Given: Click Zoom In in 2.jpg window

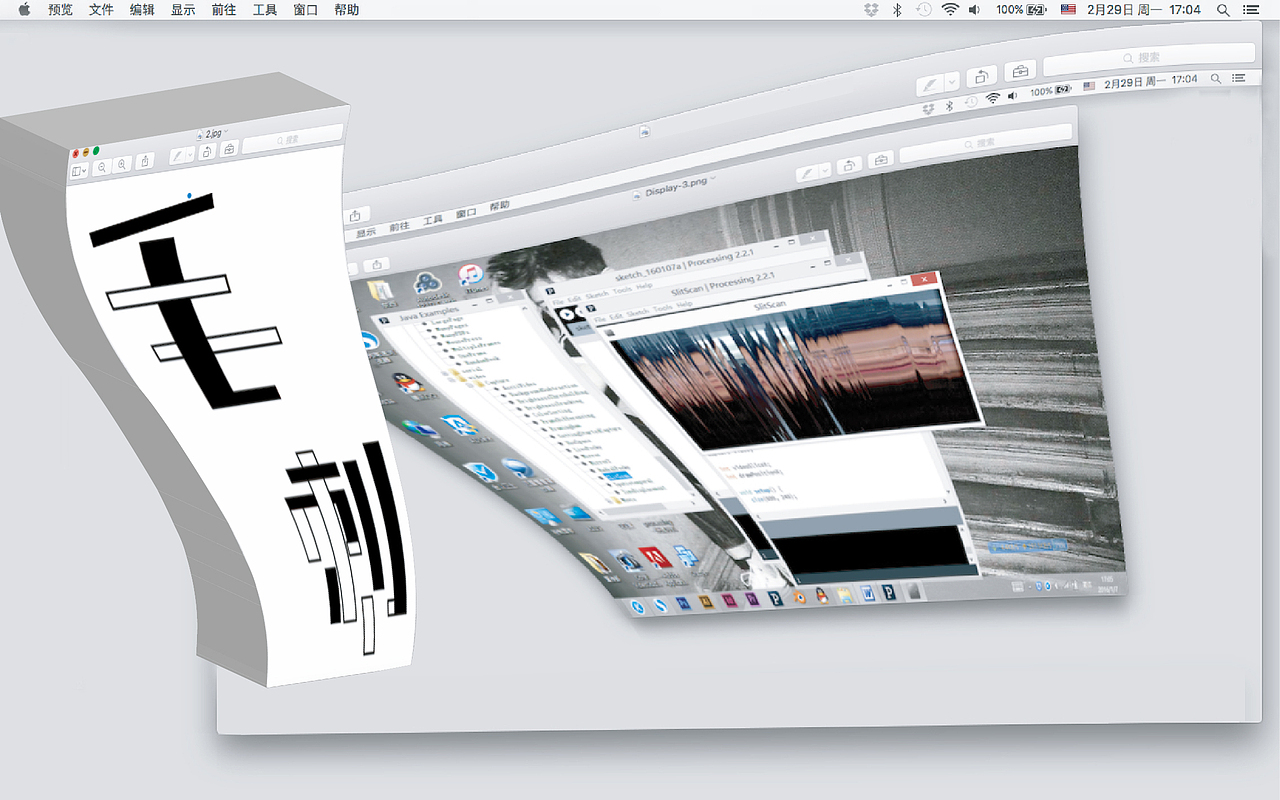Looking at the screenshot, I should 122,164.
